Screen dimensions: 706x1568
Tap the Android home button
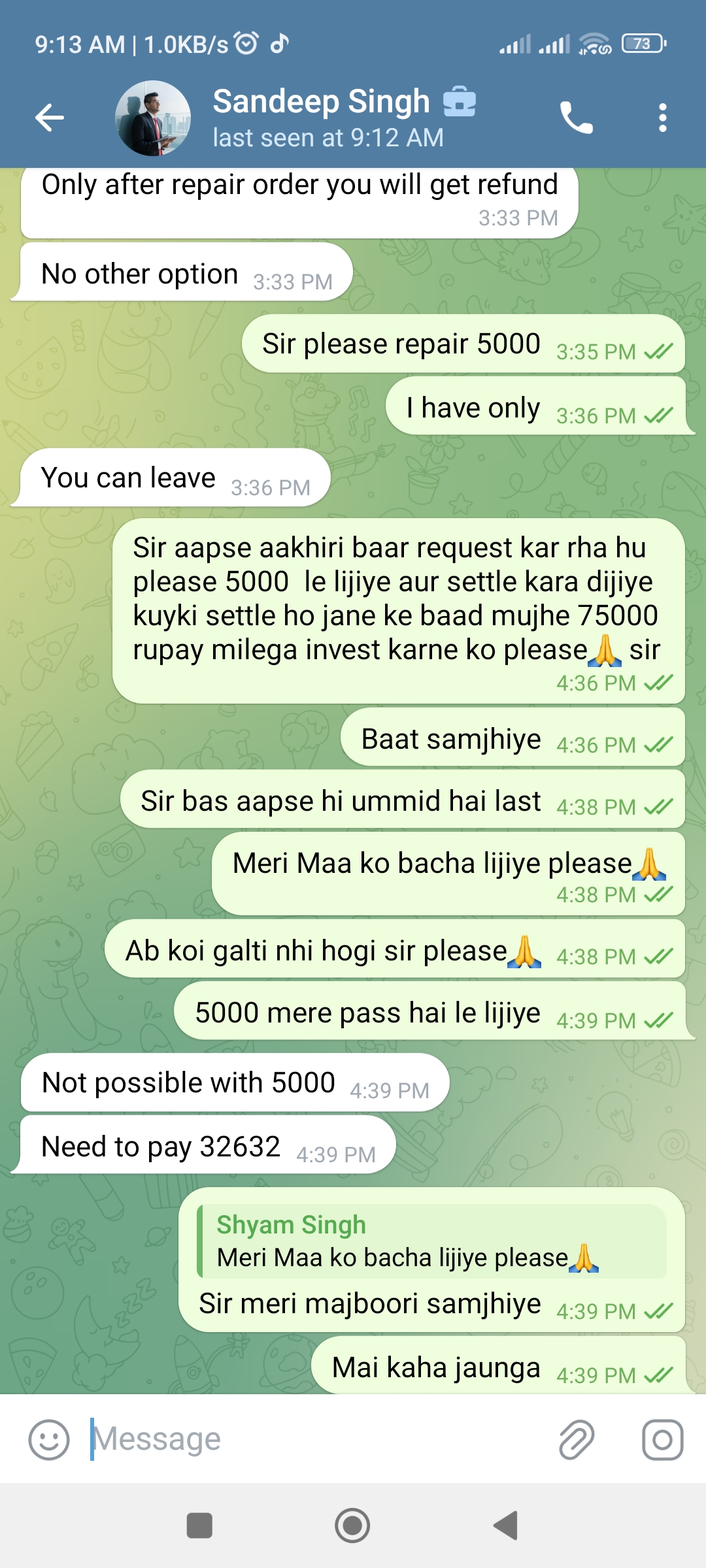[x=352, y=1526]
